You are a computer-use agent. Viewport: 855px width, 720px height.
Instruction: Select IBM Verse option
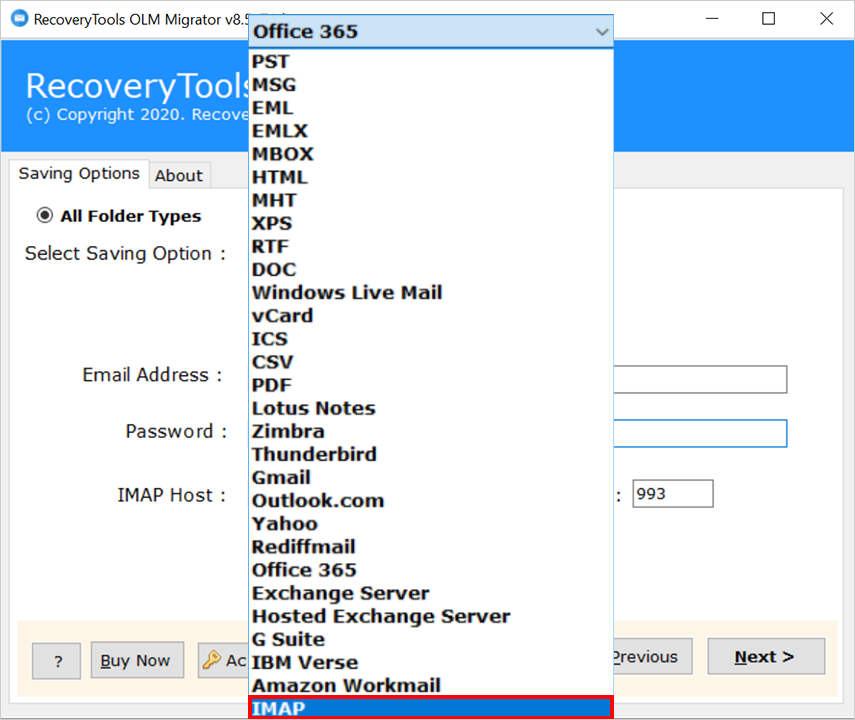click(431, 662)
